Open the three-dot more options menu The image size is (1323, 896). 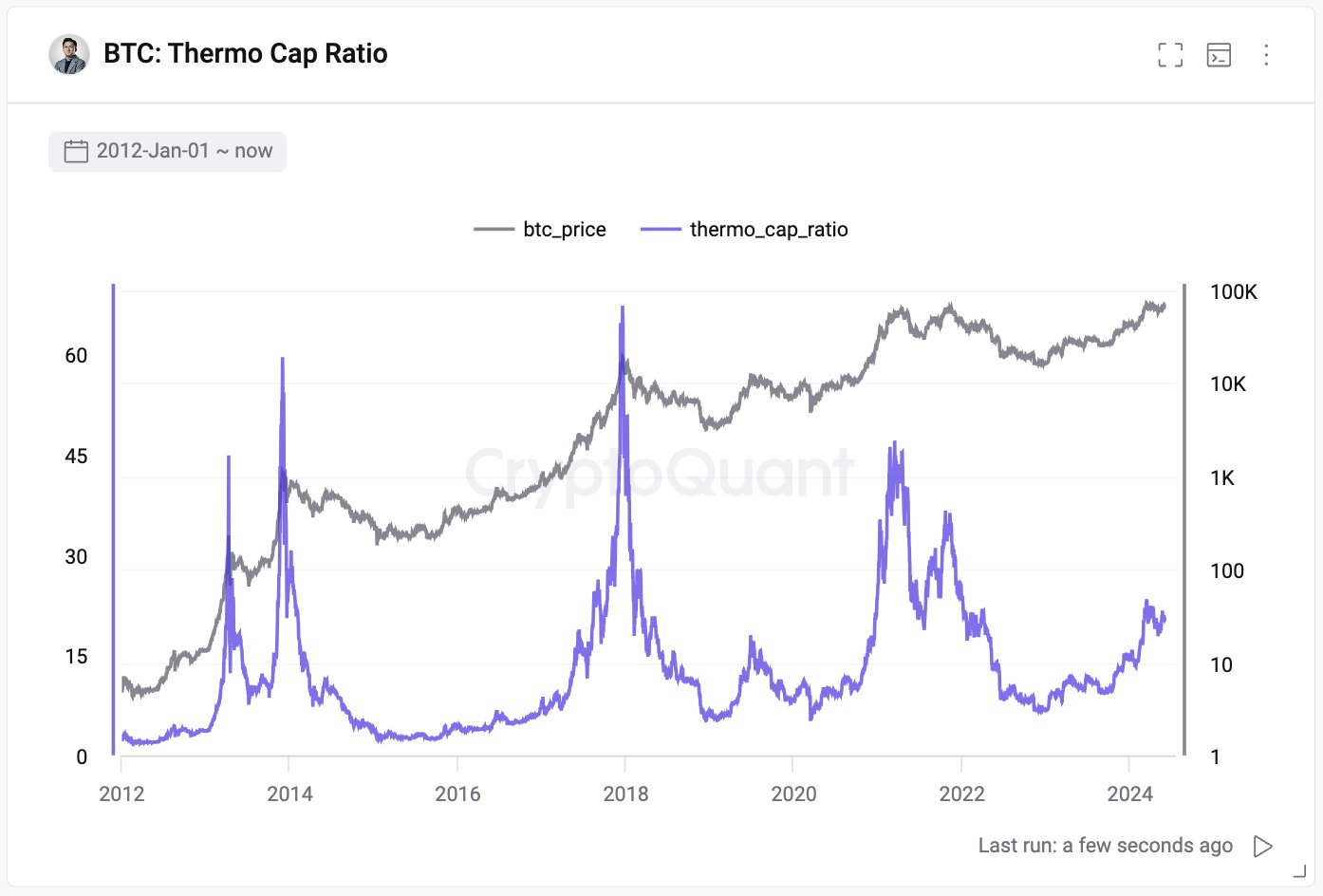pyautogui.click(x=1266, y=55)
